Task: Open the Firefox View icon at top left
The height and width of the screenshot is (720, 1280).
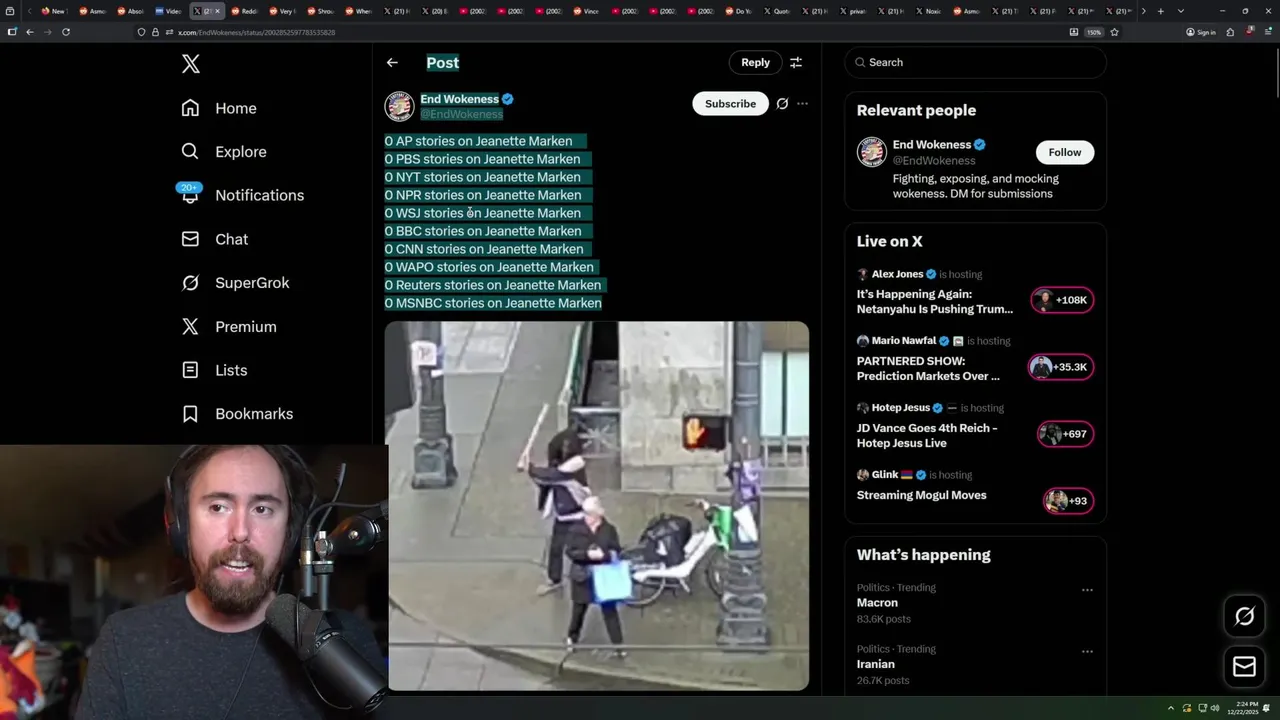Action: click(11, 11)
